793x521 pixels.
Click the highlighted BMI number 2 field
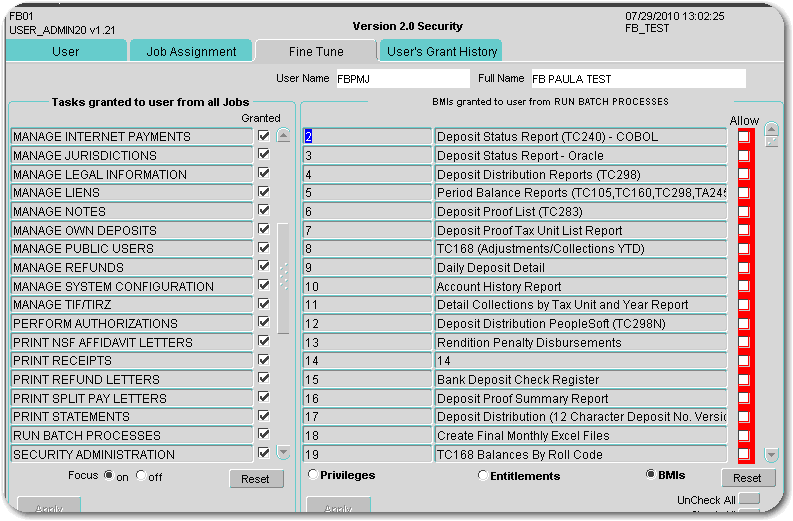coord(367,137)
